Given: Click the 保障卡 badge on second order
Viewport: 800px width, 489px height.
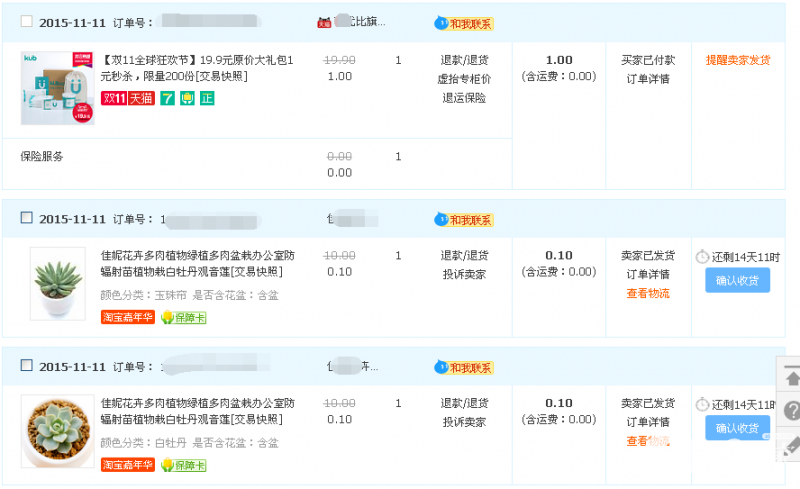Looking at the screenshot, I should click(183, 317).
